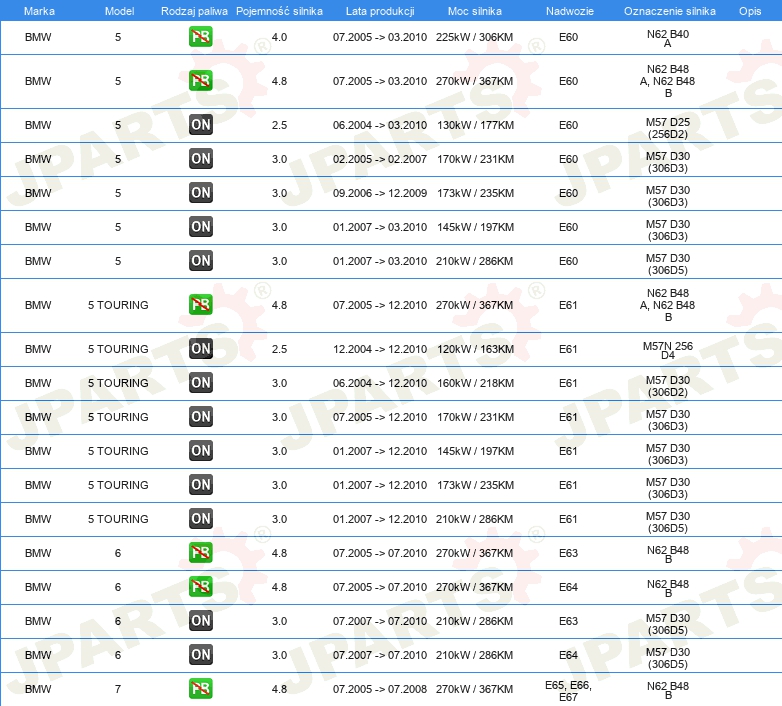
Task: Click the ON diesel icon in the BMW 6 E64 row
Action: pyautogui.click(x=201, y=655)
